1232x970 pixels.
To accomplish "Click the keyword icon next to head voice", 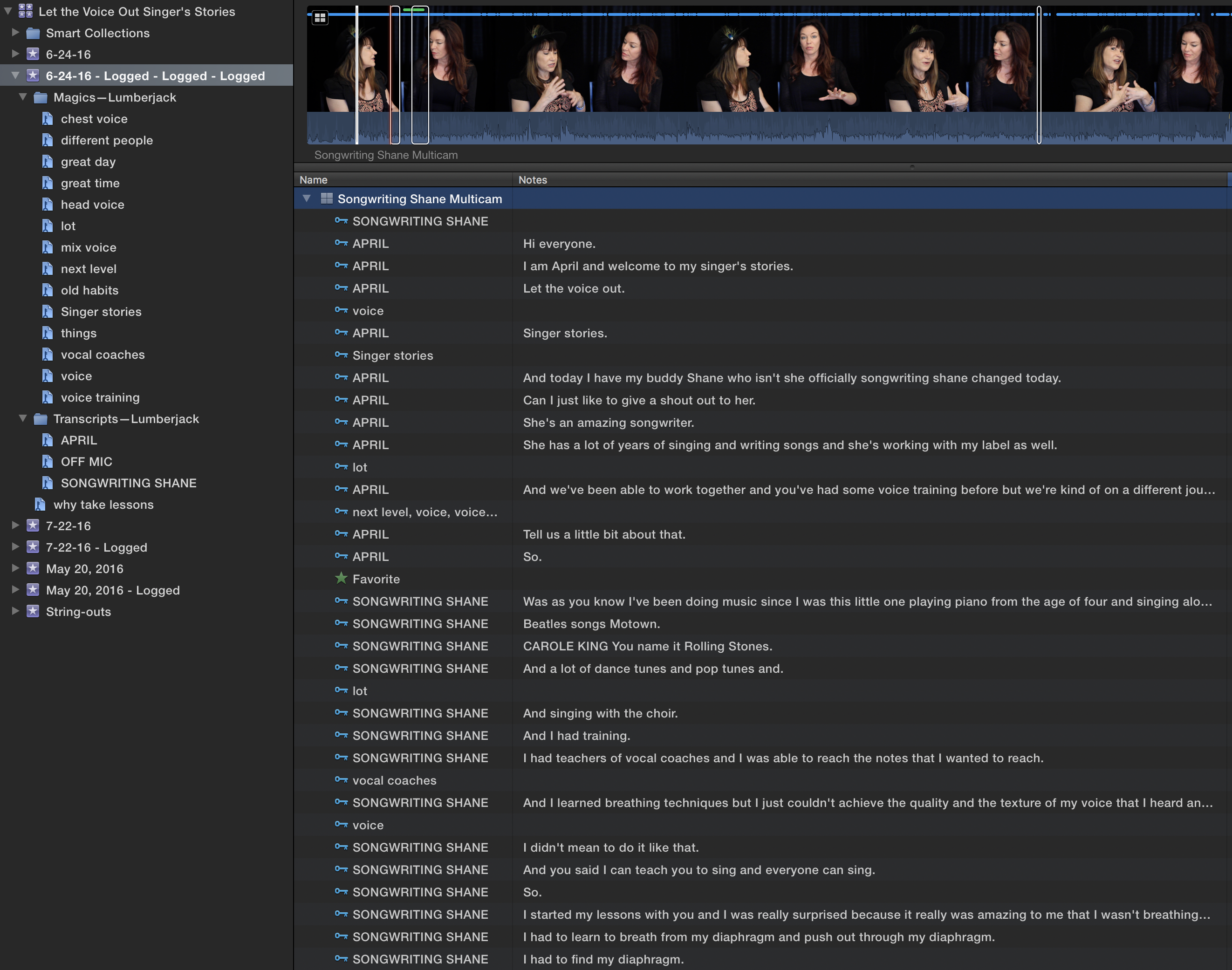I will click(x=48, y=205).
